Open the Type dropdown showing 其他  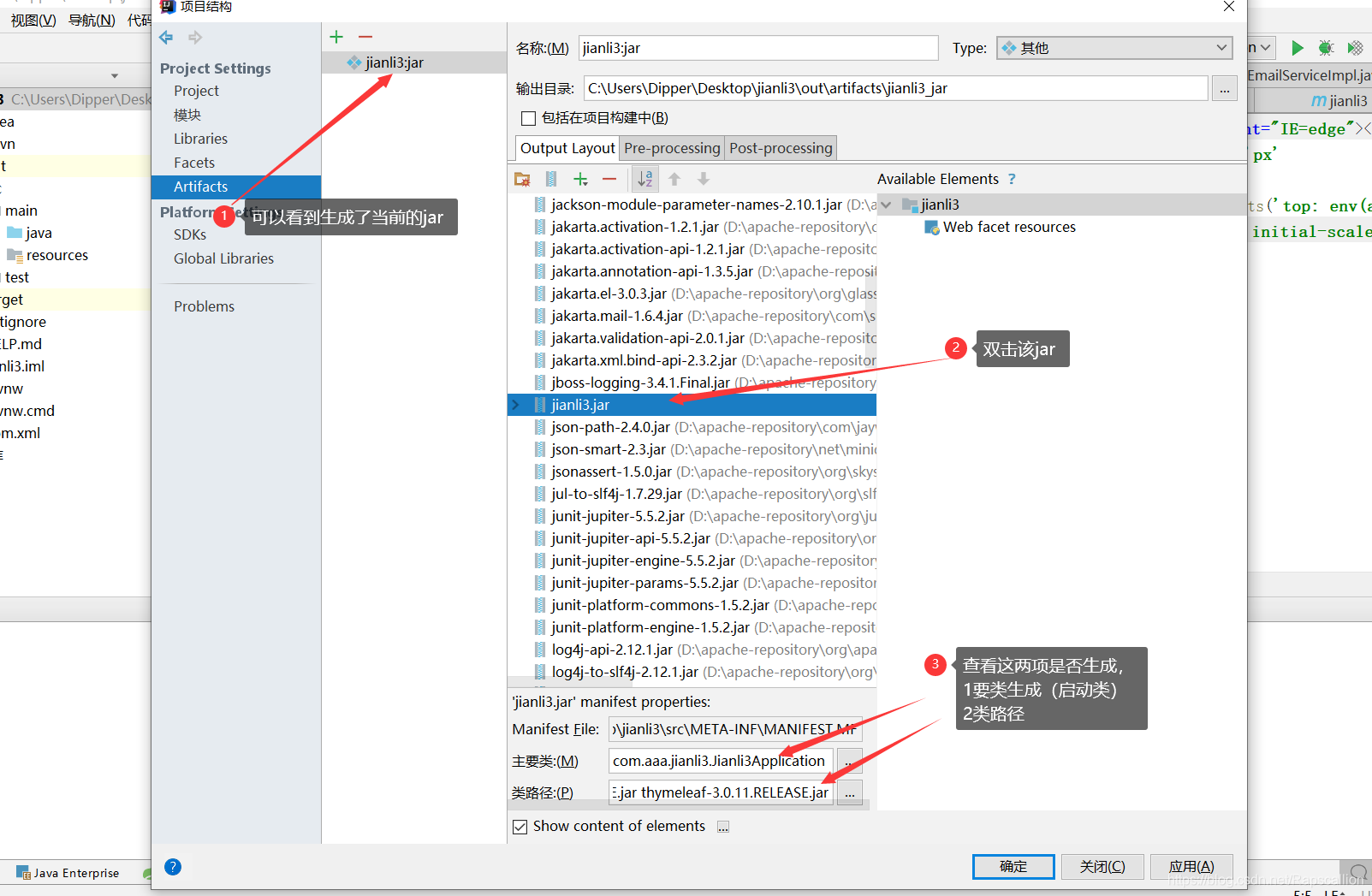[x=1222, y=48]
